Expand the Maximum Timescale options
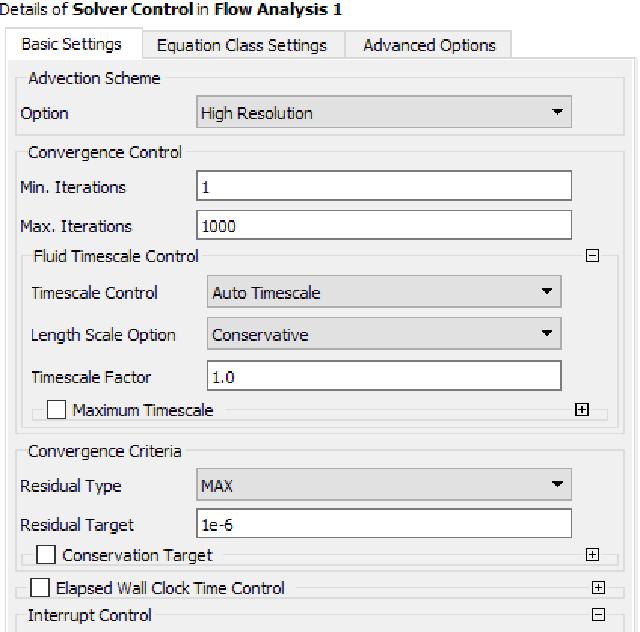 [x=582, y=409]
